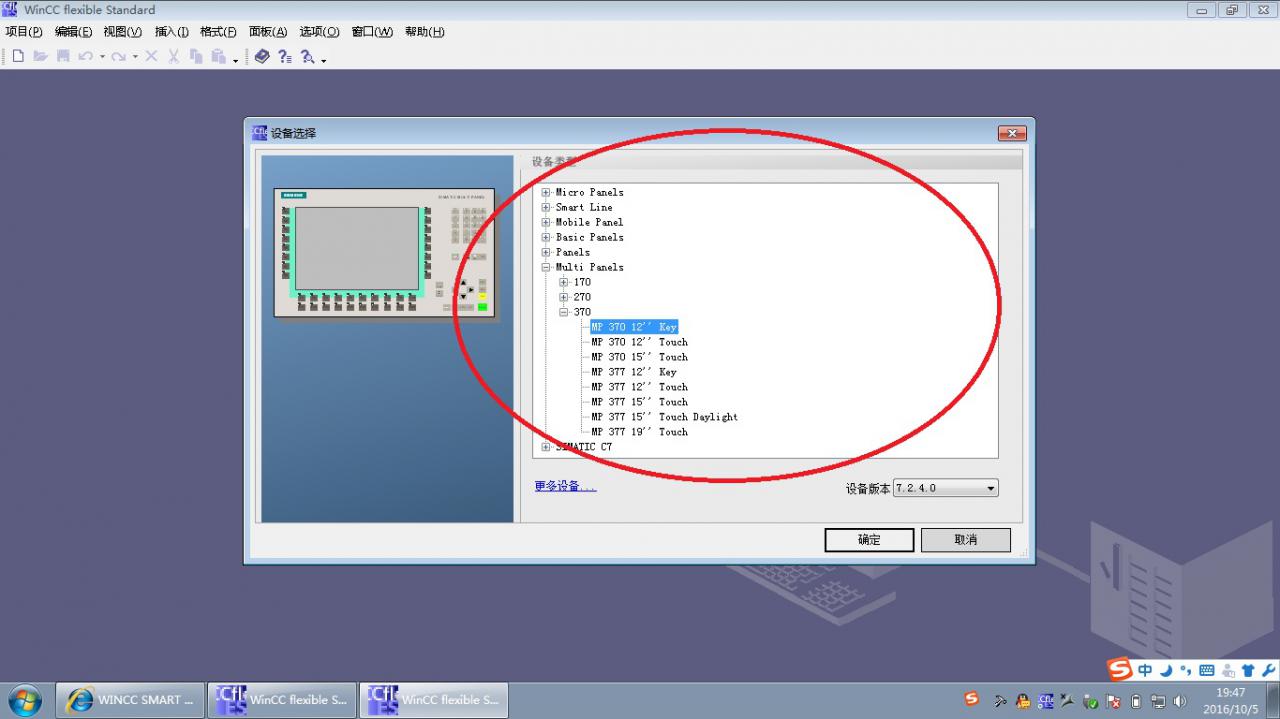Viewport: 1280px width, 719px height.
Task: Open the 更多设备 link
Action: [565, 486]
